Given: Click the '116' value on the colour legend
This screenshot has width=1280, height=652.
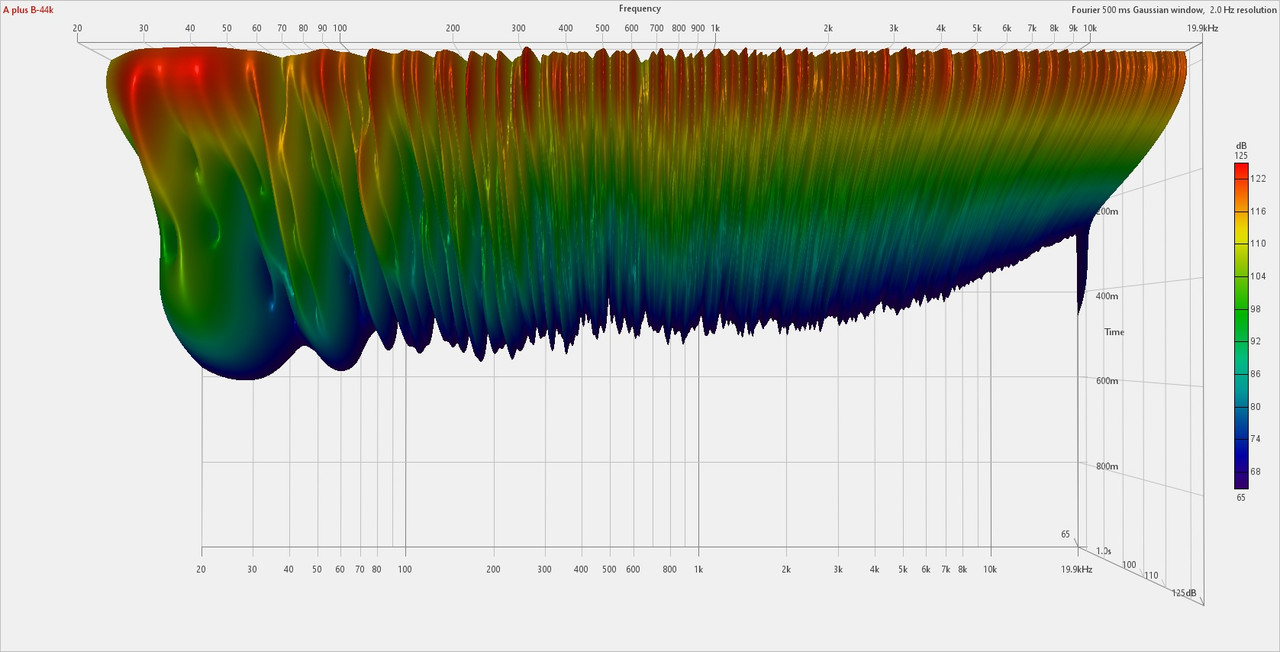Looking at the screenshot, I should (1258, 211).
